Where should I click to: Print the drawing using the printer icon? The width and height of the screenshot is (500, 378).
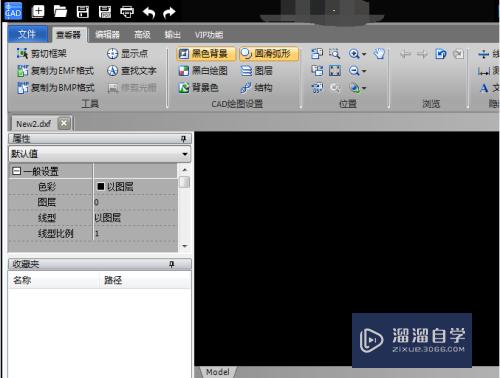coord(127,12)
